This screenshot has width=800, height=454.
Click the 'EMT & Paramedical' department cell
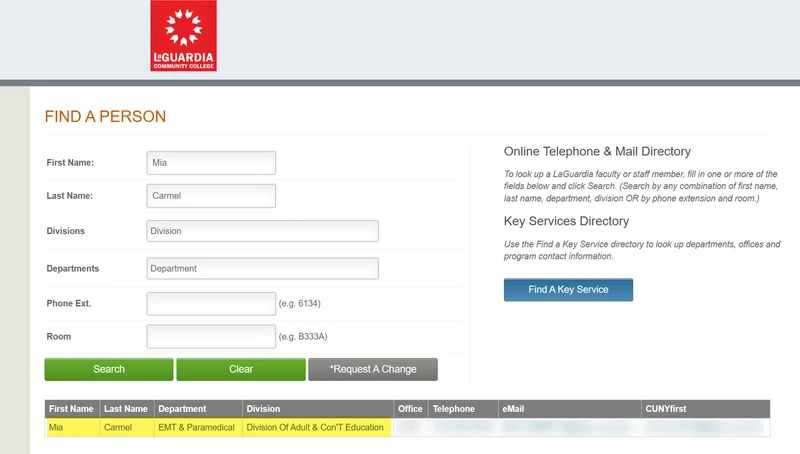(x=198, y=427)
